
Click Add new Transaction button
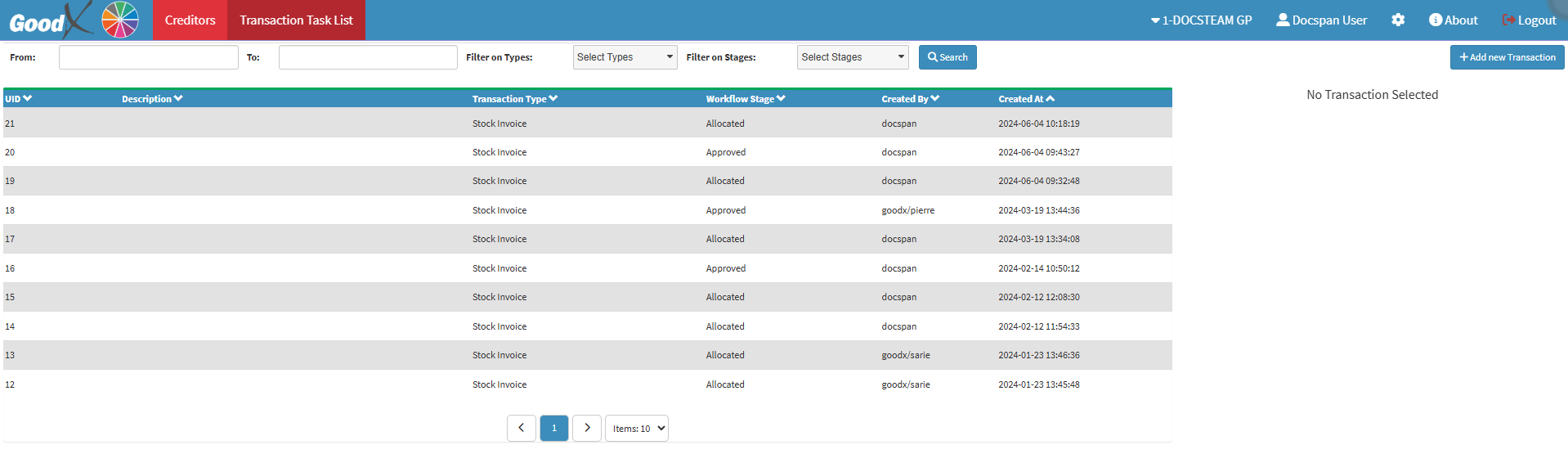[1507, 57]
